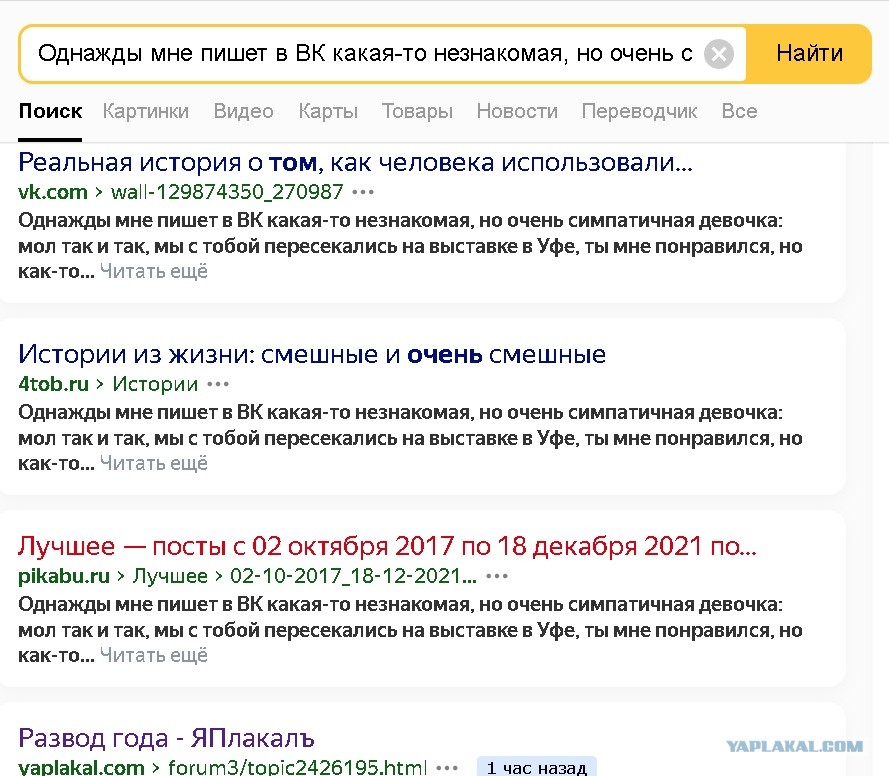
Task: Open the Товары tab
Action: point(417,111)
